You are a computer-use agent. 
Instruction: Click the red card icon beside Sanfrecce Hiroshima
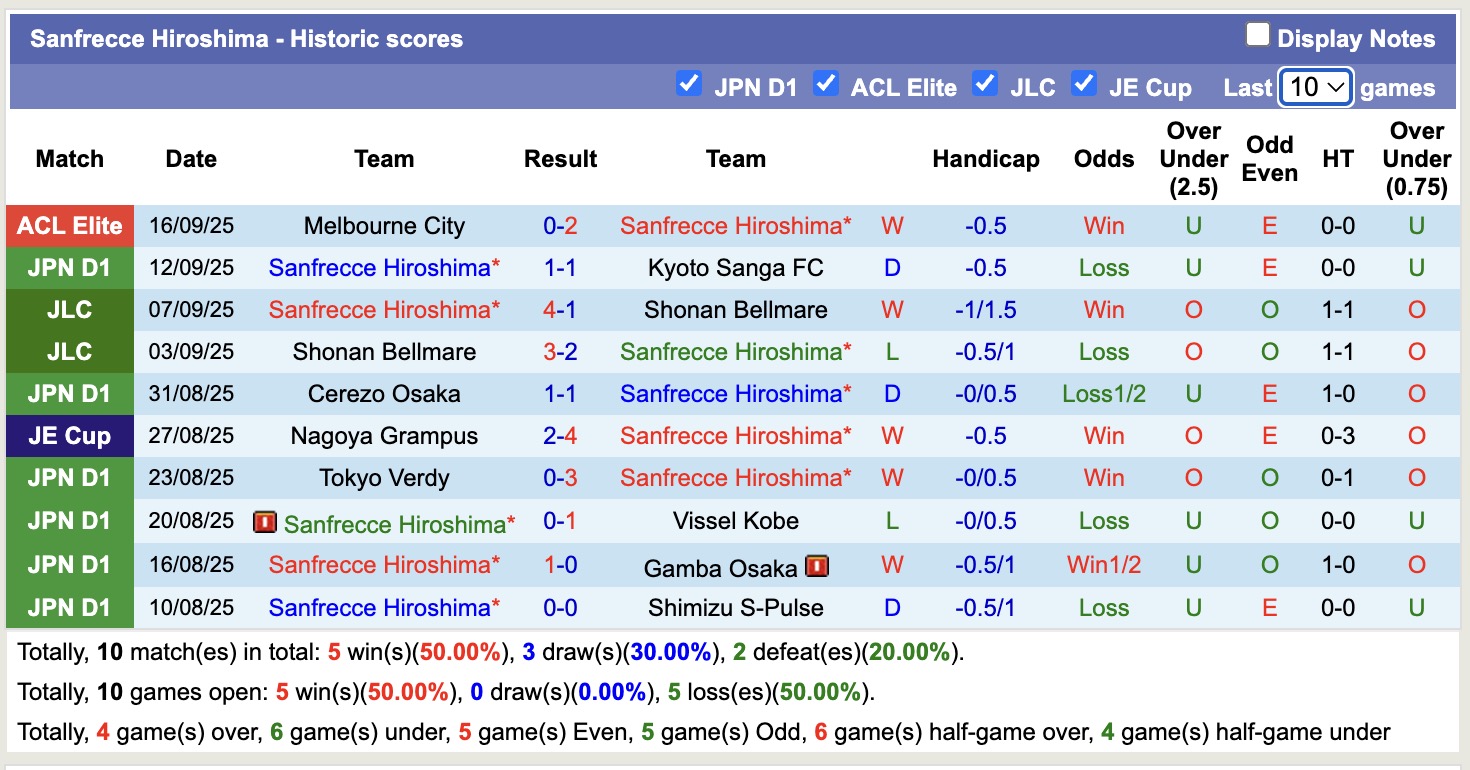click(x=264, y=520)
